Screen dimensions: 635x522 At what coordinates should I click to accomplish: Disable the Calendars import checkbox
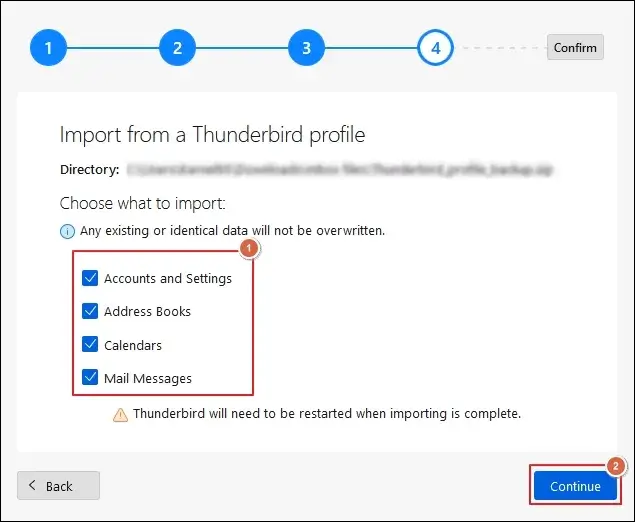90,344
